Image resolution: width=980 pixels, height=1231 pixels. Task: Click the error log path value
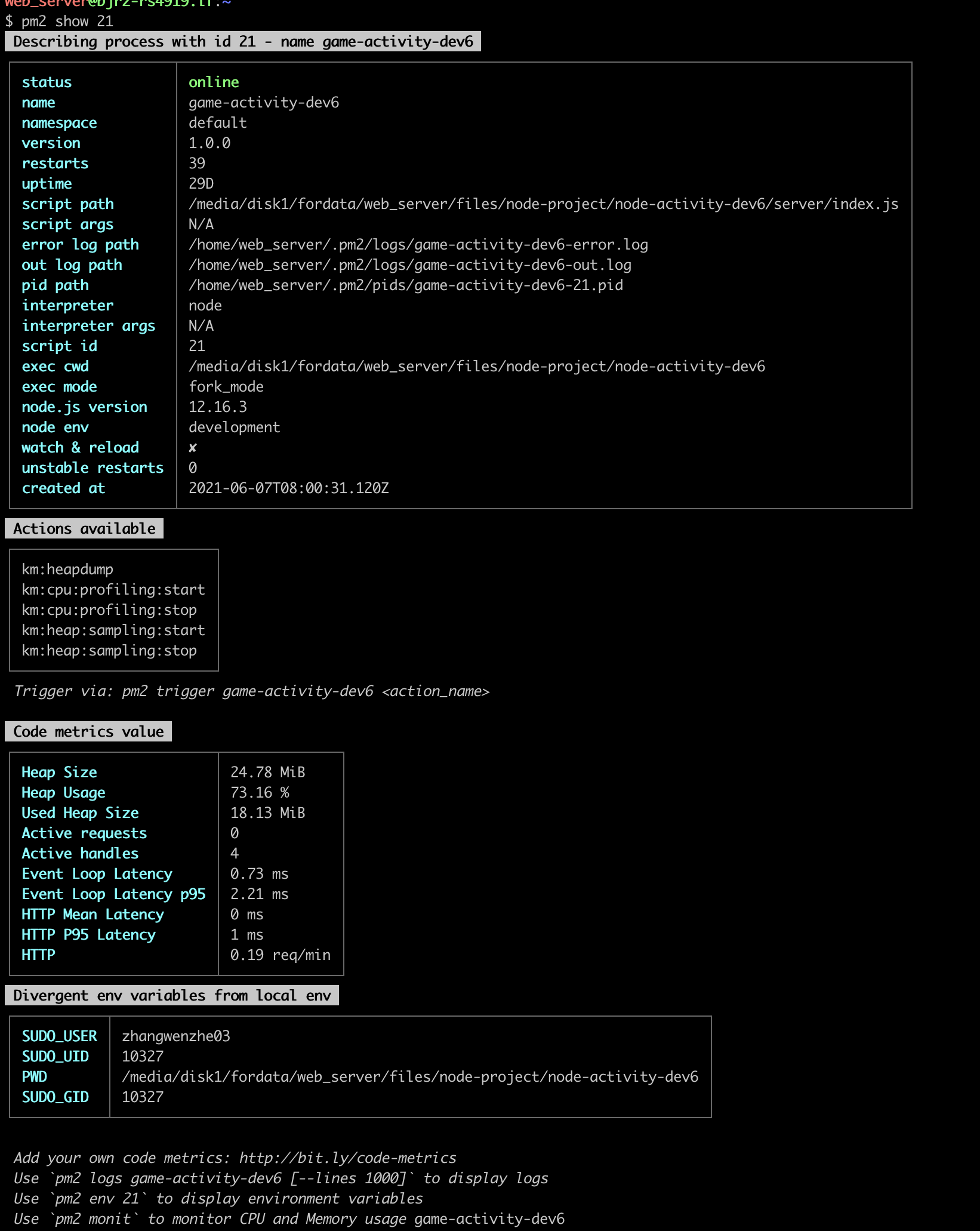pyautogui.click(x=418, y=245)
